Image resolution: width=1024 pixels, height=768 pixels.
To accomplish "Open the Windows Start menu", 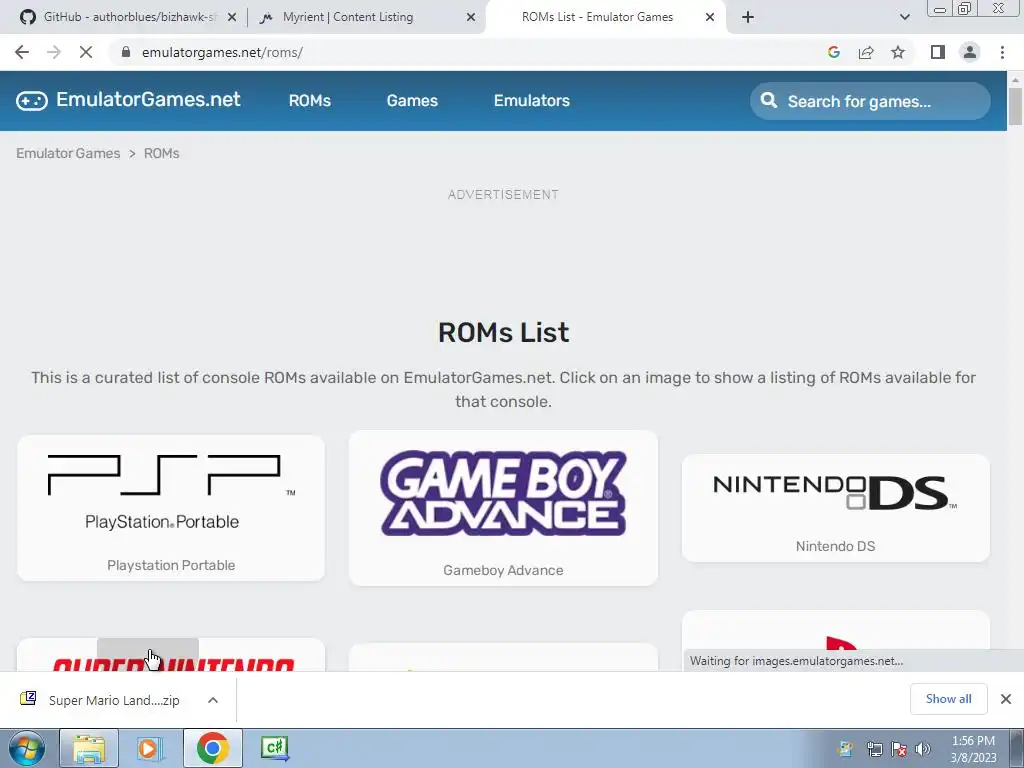I will point(27,748).
